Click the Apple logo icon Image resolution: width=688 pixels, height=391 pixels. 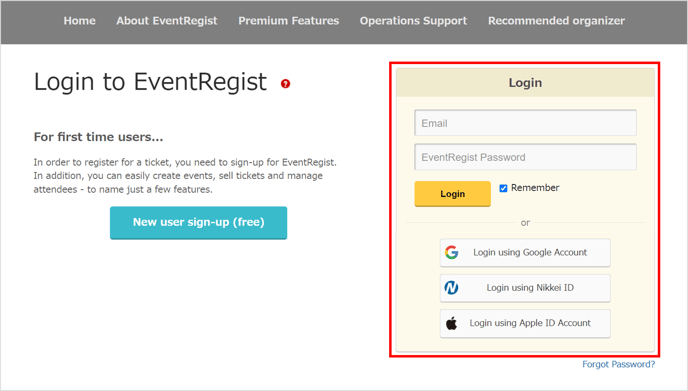point(452,323)
